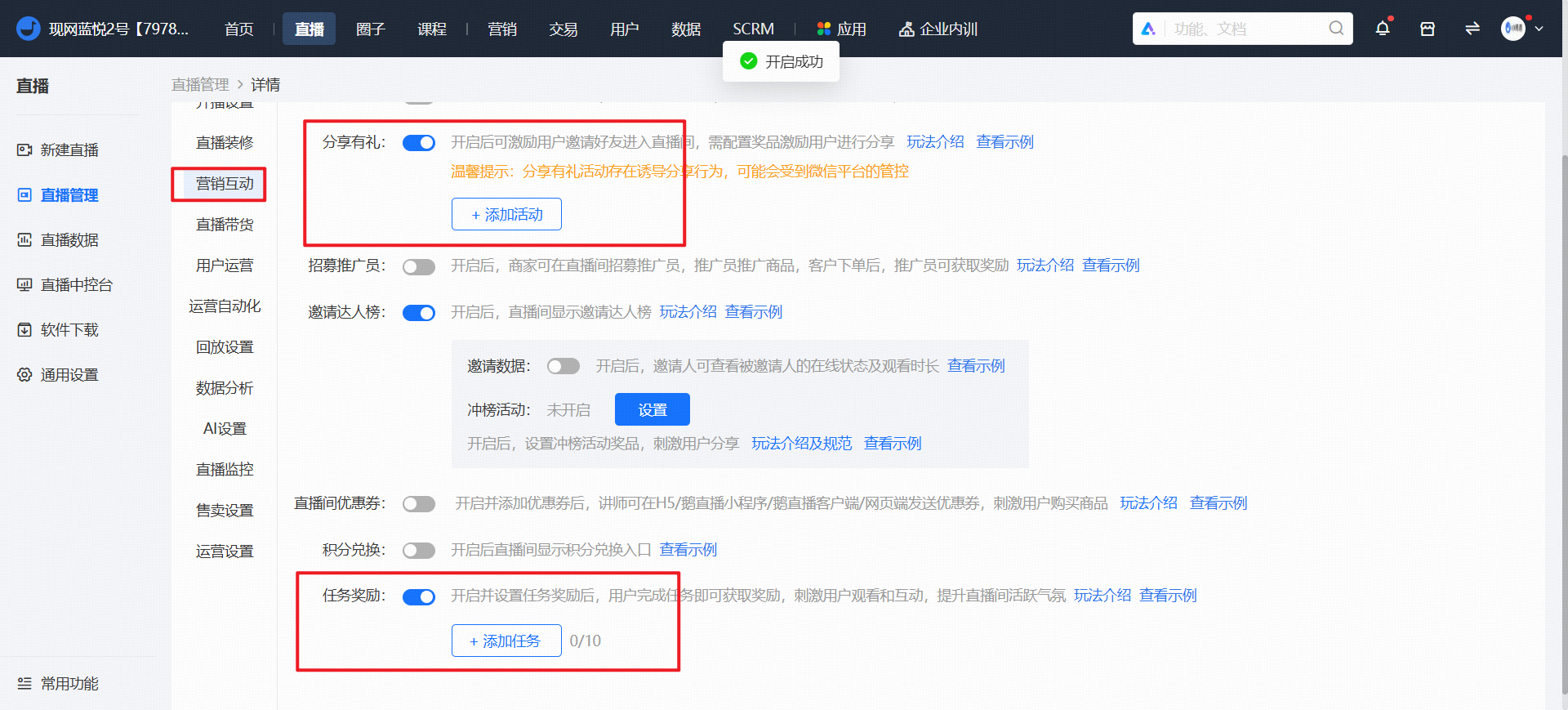
Task: Open the 营销 top menu
Action: tap(502, 29)
